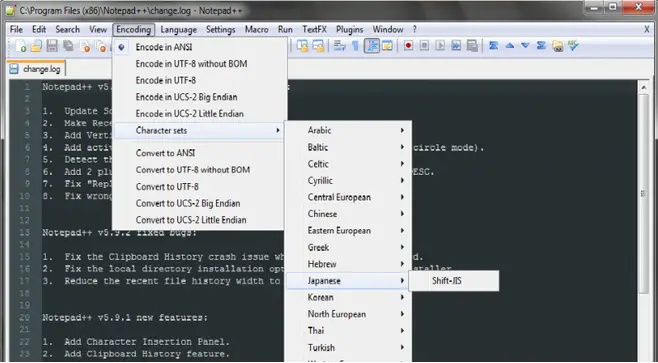
Task: Click the spell check ABC icon
Action: click(x=573, y=46)
